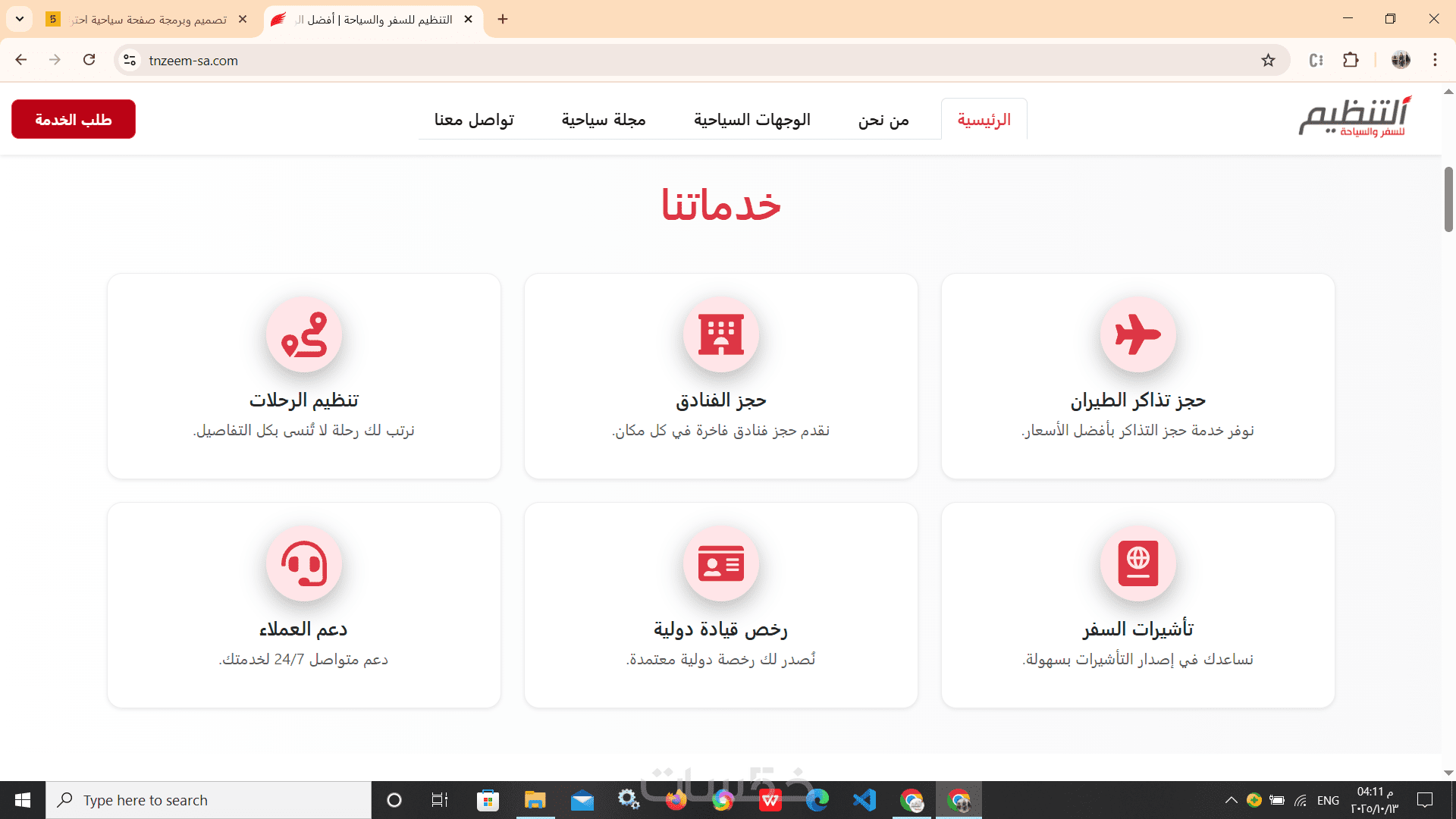Viewport: 1456px width, 819px height.
Task: Open the الرئيسية navigation tab
Action: 984,120
